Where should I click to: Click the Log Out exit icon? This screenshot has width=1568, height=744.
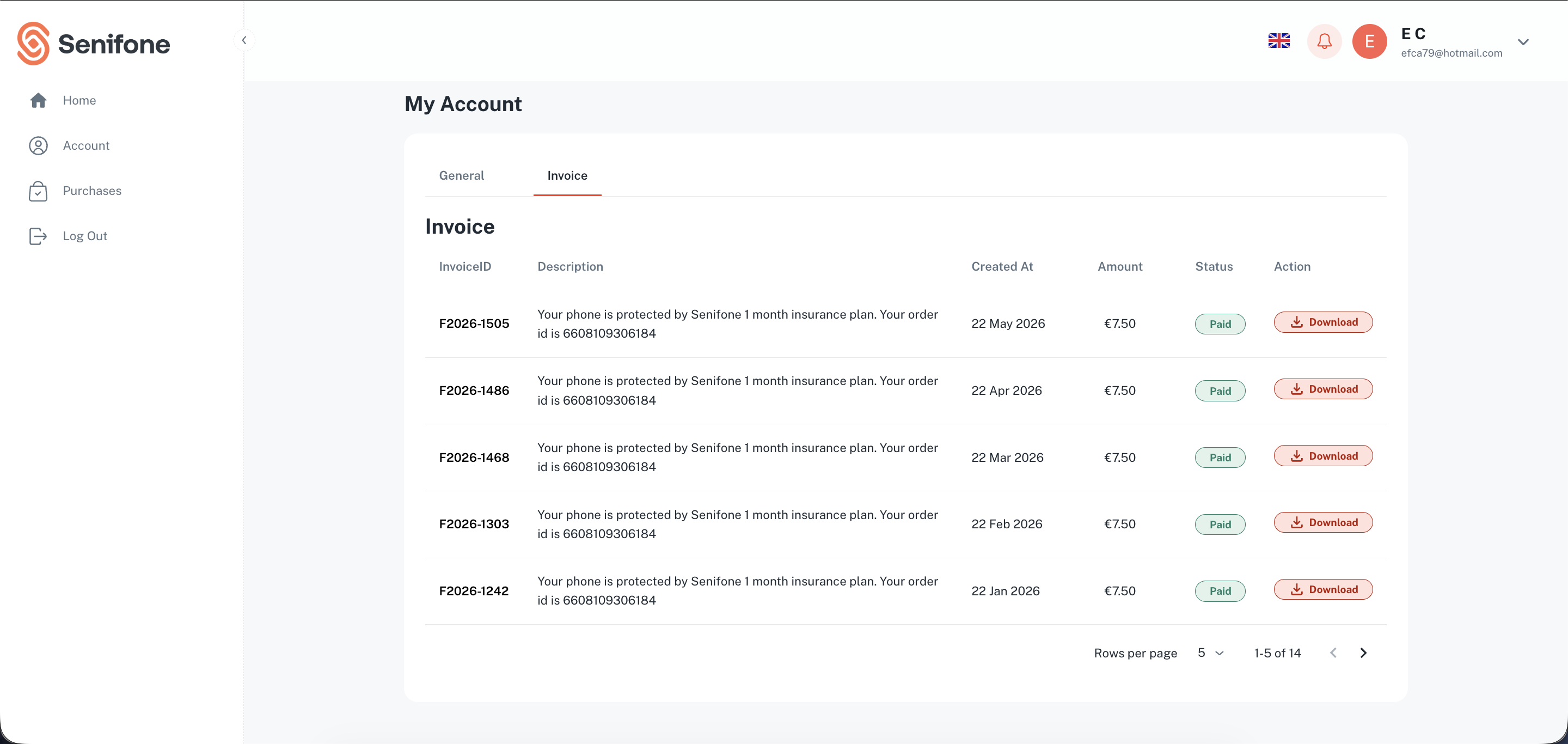[x=38, y=236]
